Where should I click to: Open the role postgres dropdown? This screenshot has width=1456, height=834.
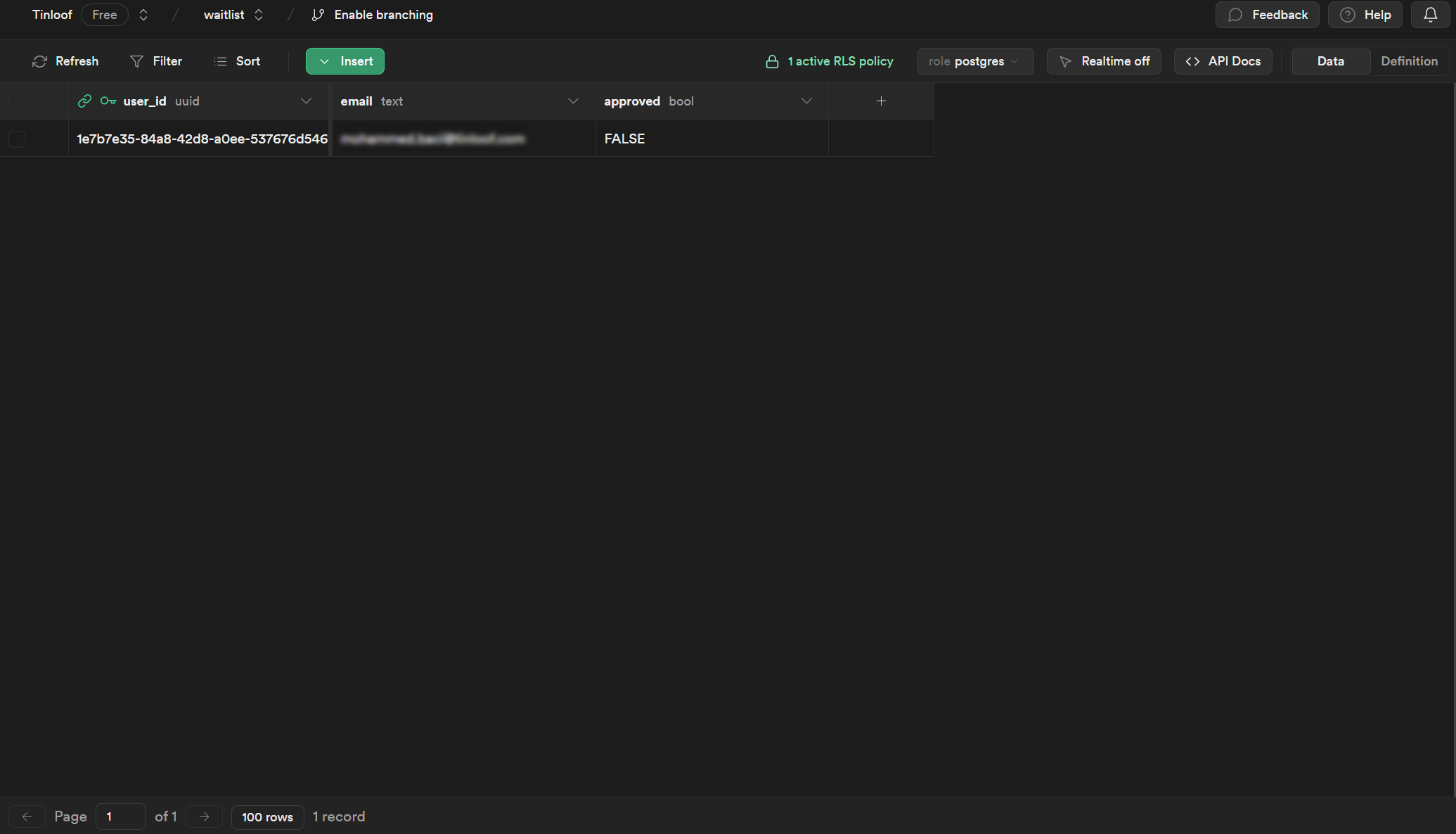(974, 62)
